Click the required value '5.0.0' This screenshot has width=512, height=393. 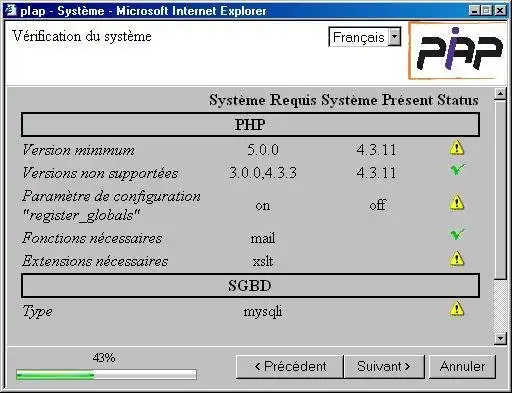click(263, 150)
